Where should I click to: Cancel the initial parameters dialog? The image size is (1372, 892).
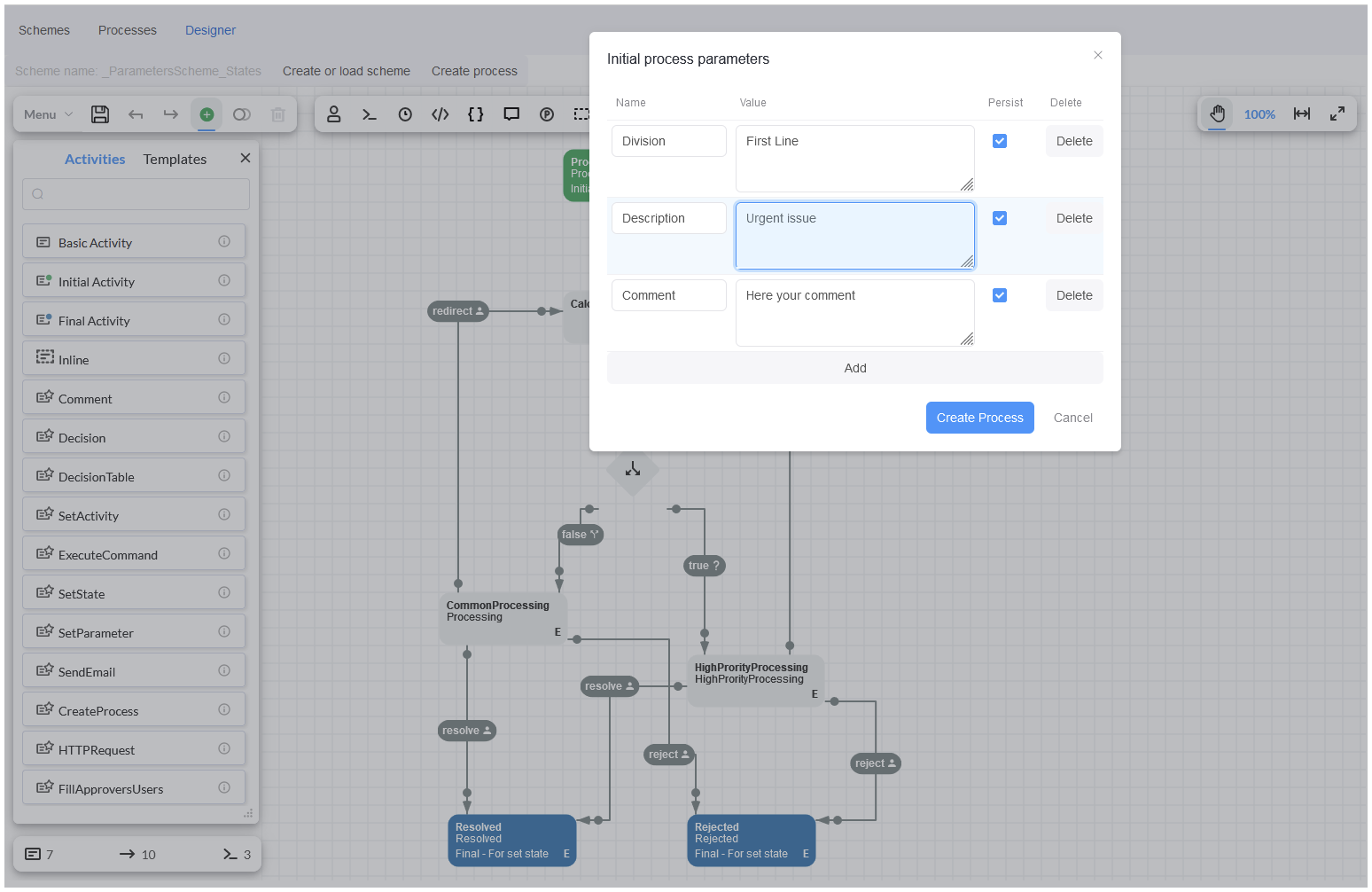[x=1072, y=418]
